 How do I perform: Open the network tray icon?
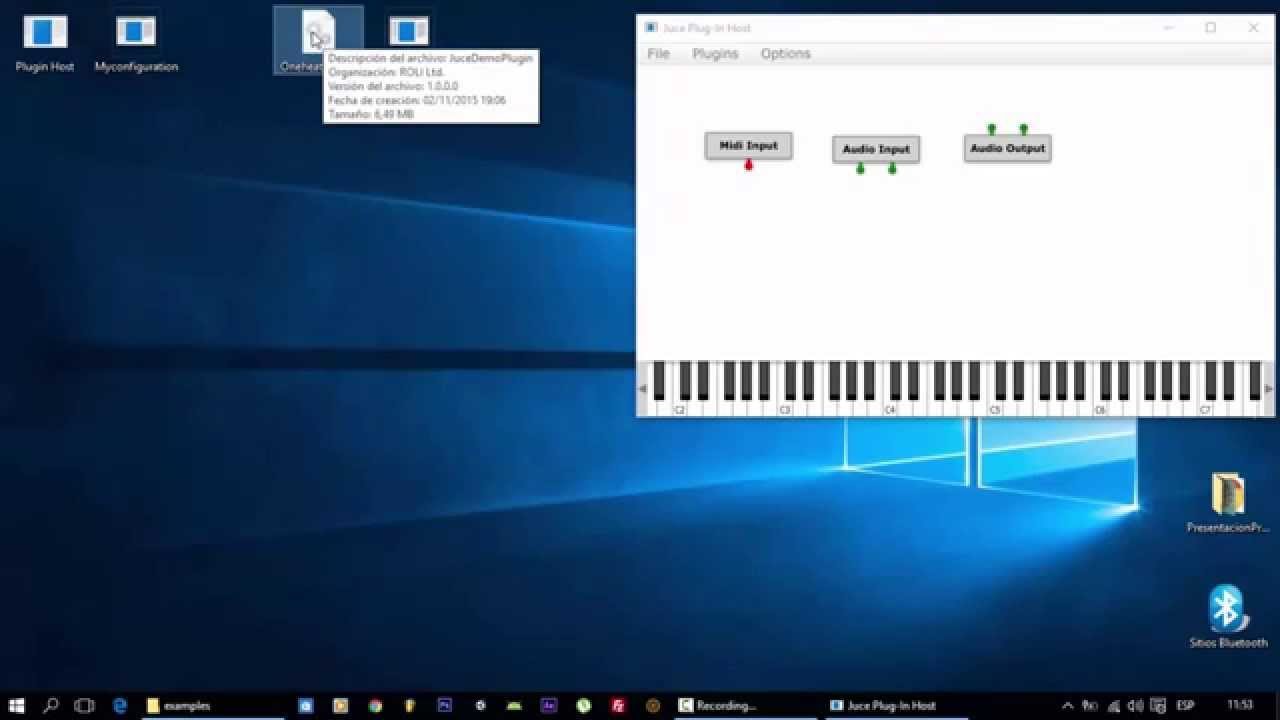[1113, 705]
